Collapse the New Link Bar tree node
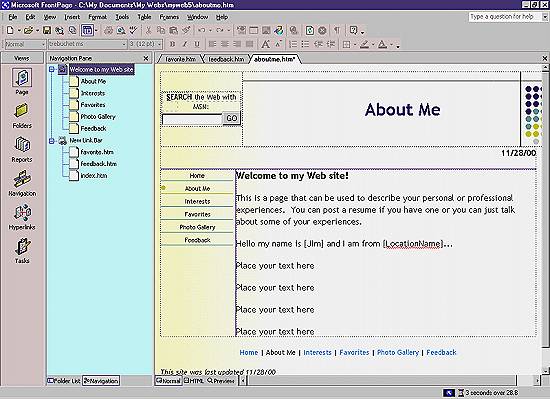 (52, 141)
